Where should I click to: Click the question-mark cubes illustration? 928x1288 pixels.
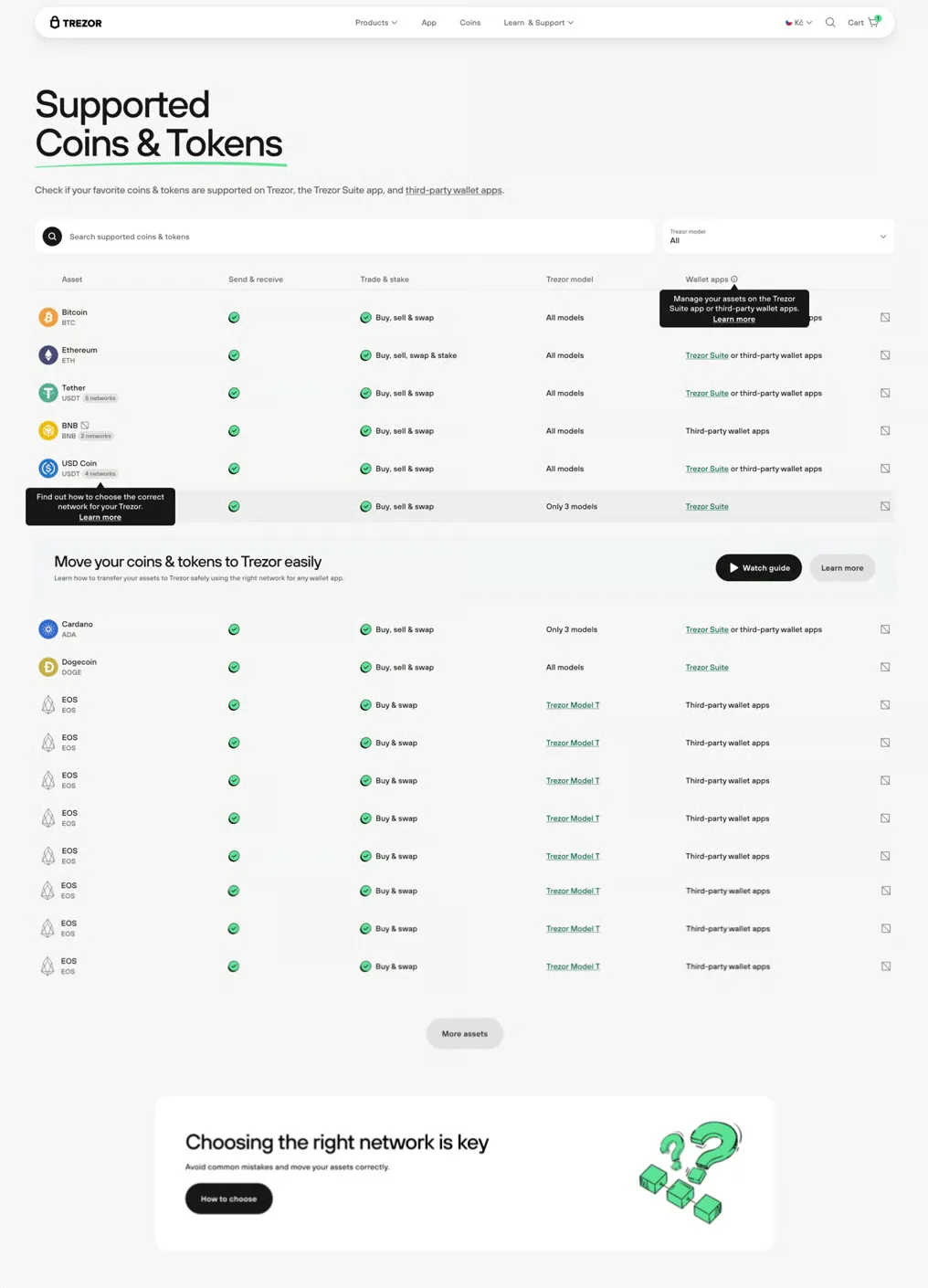[690, 1173]
